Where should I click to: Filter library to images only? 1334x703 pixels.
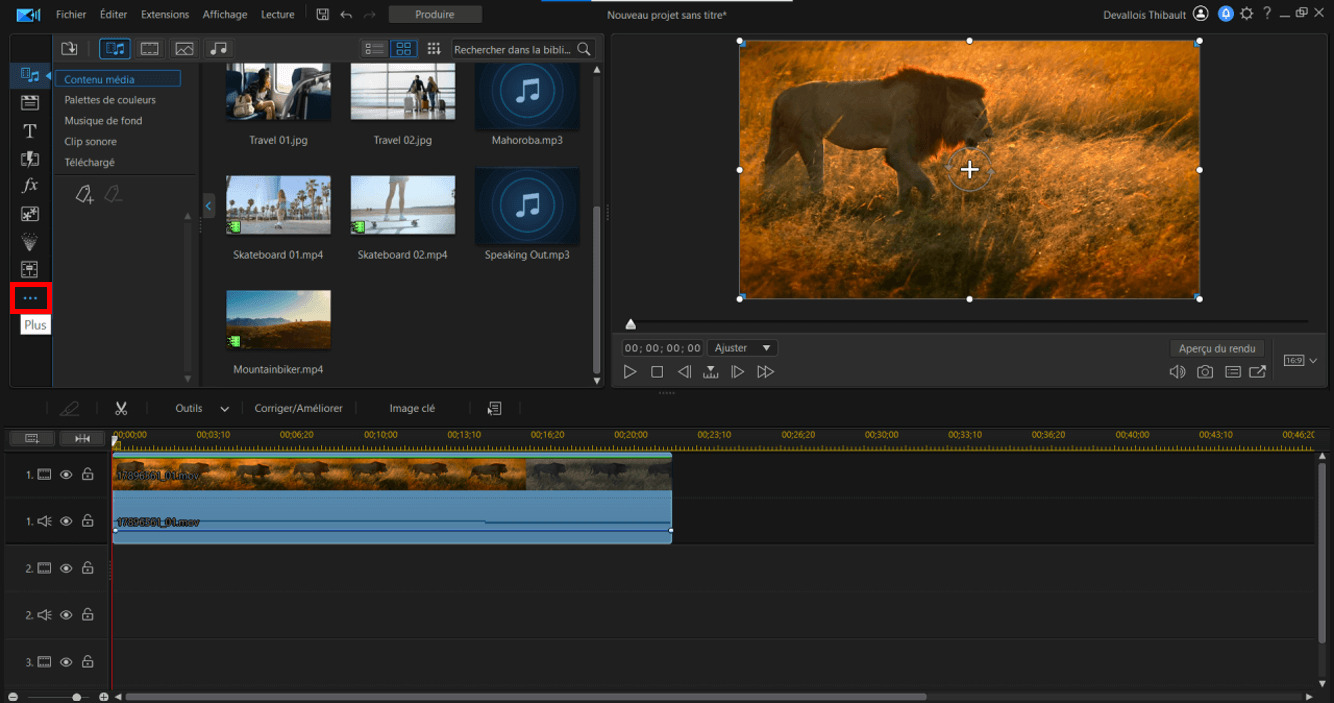[184, 48]
